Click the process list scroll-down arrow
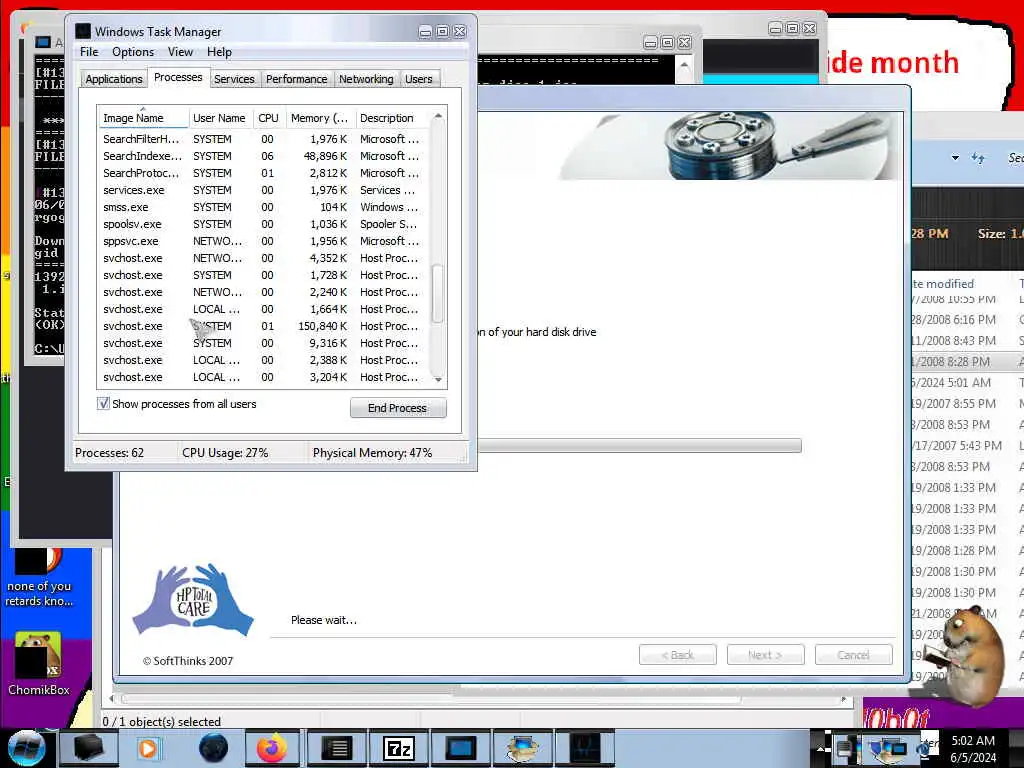 438,379
